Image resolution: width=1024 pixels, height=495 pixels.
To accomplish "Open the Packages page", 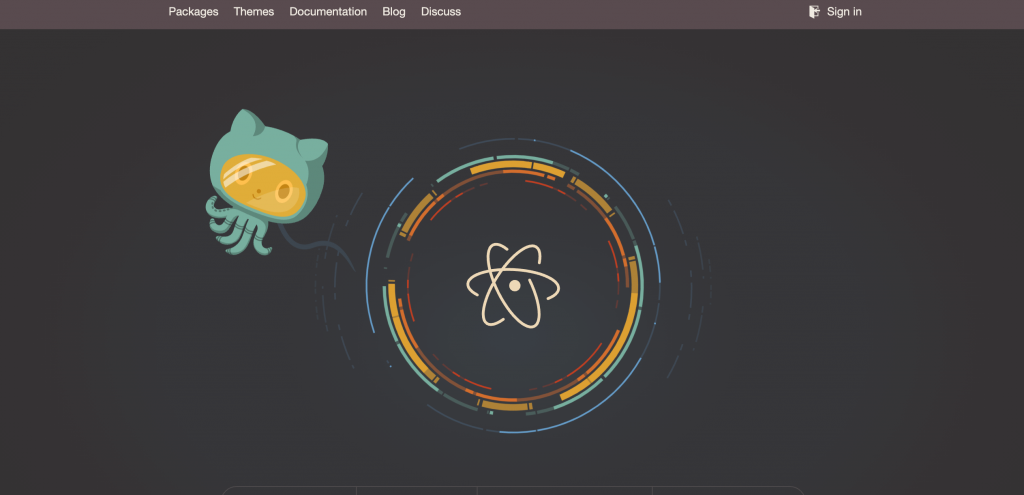I will pos(193,12).
